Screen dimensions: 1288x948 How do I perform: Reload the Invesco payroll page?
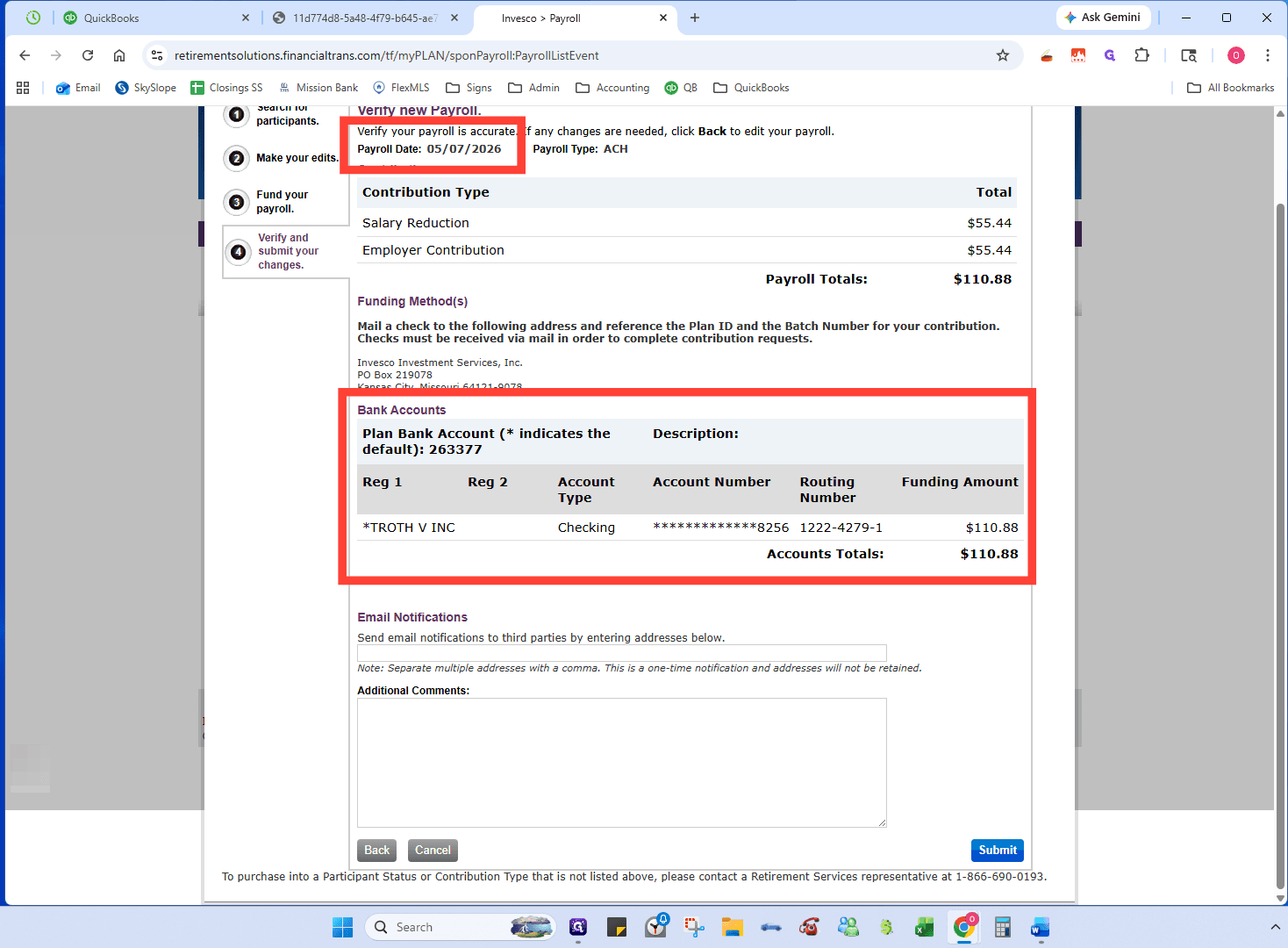(x=88, y=55)
